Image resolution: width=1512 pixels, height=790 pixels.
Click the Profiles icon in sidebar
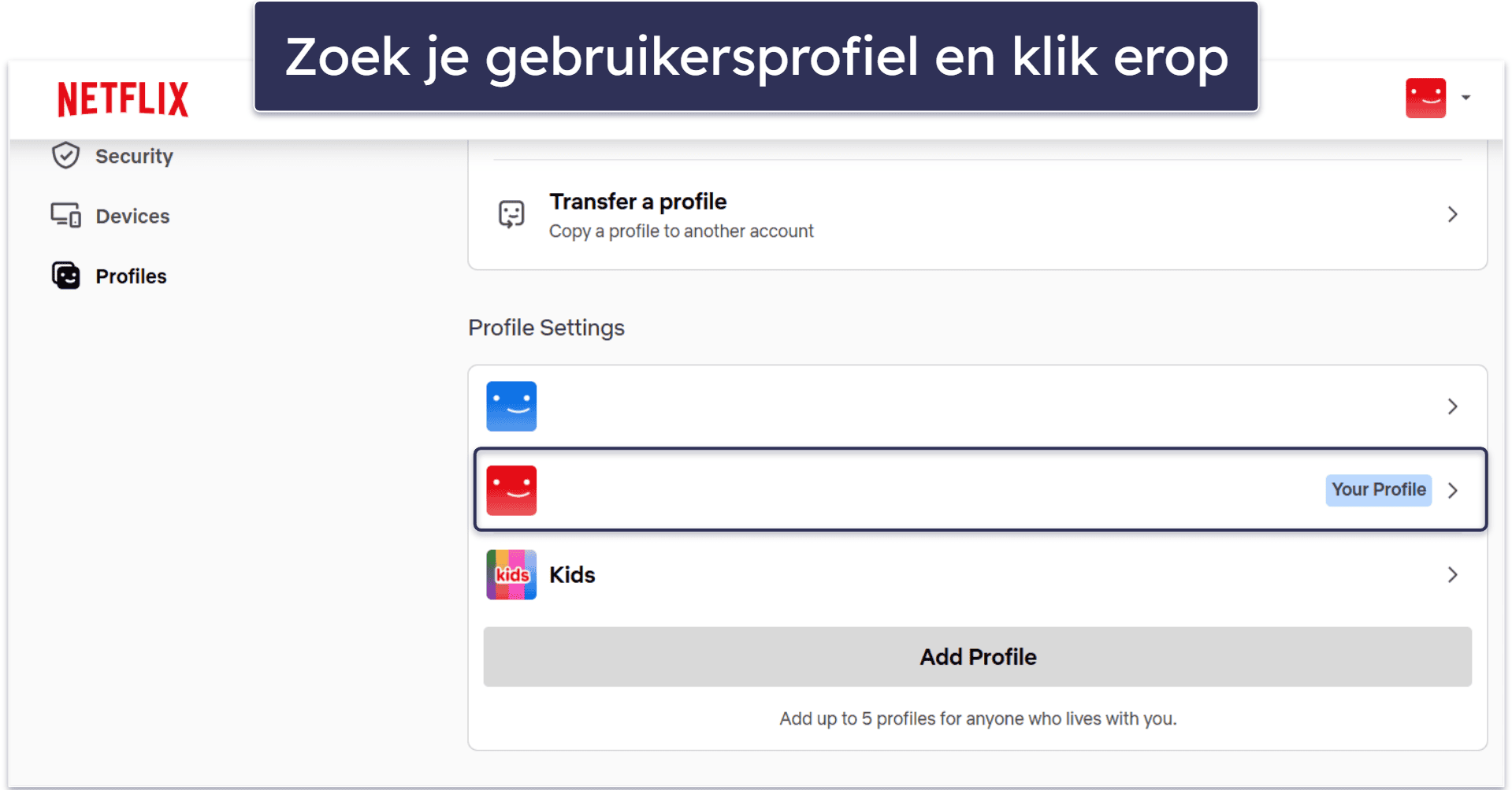[x=65, y=276]
